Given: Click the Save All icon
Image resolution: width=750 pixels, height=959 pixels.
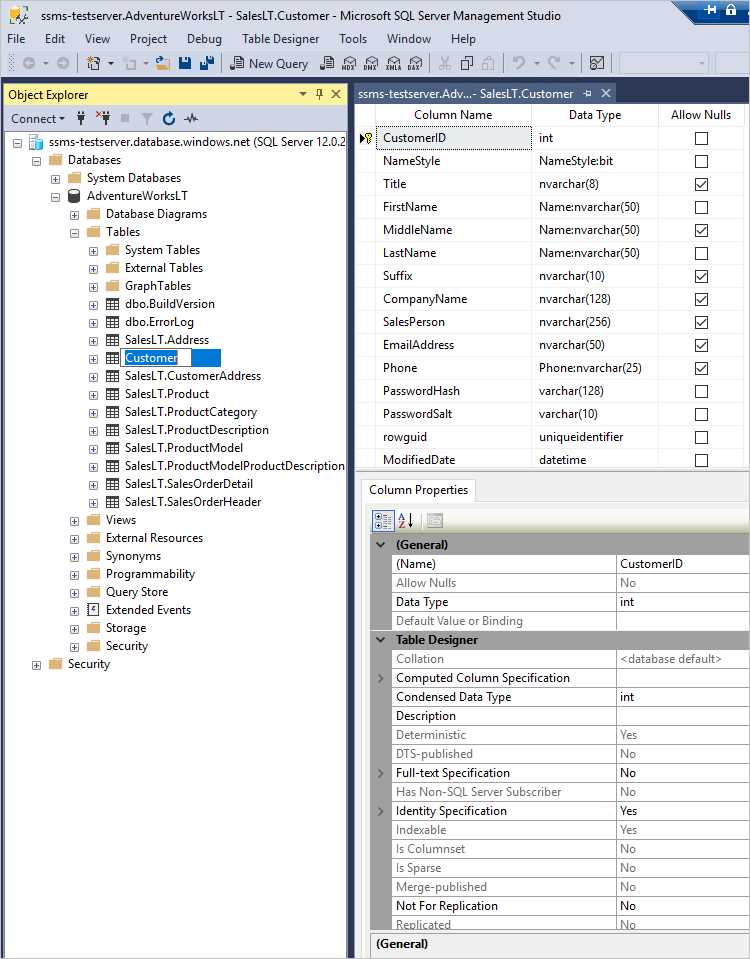Looking at the screenshot, I should (207, 63).
